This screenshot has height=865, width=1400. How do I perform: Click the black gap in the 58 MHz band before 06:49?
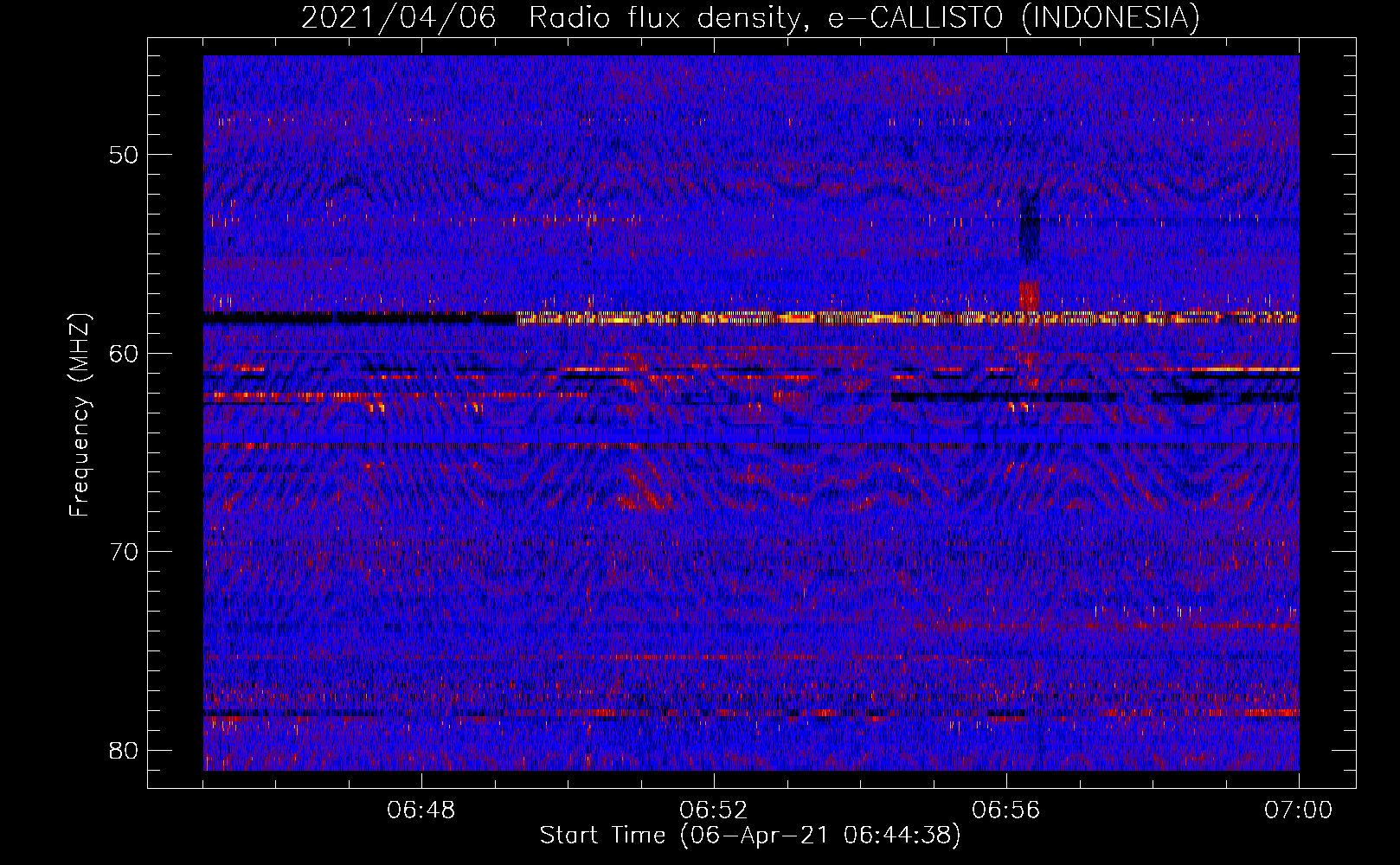[x=360, y=318]
